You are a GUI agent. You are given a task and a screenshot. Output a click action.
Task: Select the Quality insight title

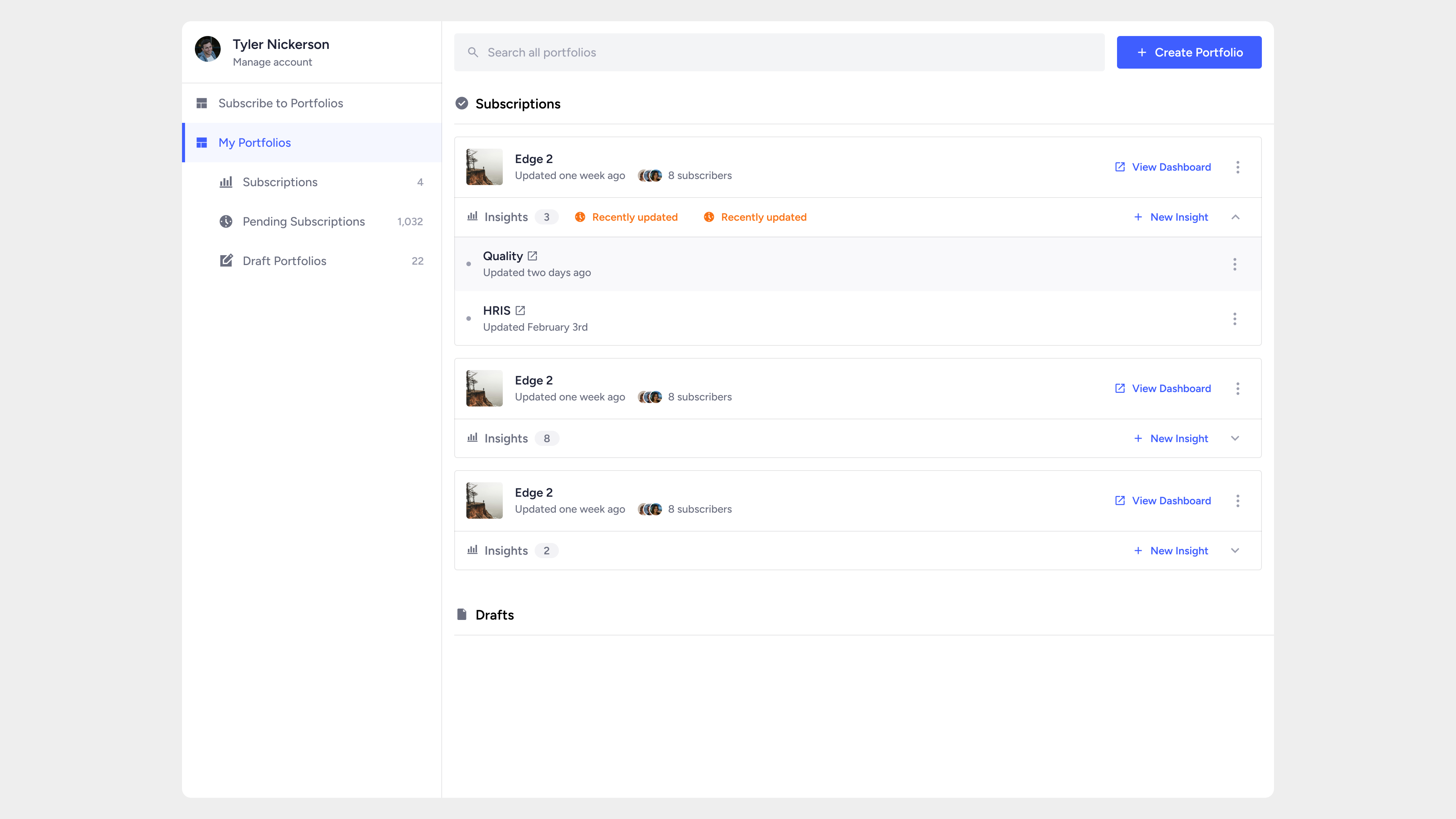[x=503, y=256]
